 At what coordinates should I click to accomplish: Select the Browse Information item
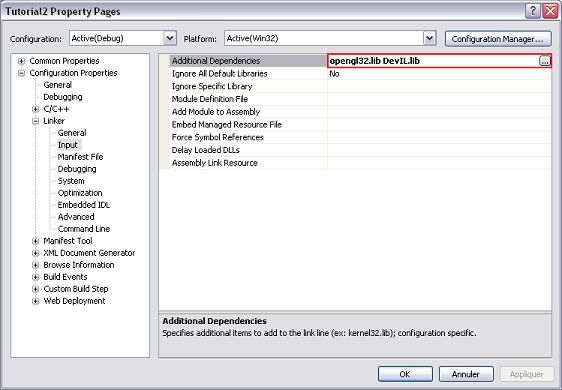tap(79, 265)
